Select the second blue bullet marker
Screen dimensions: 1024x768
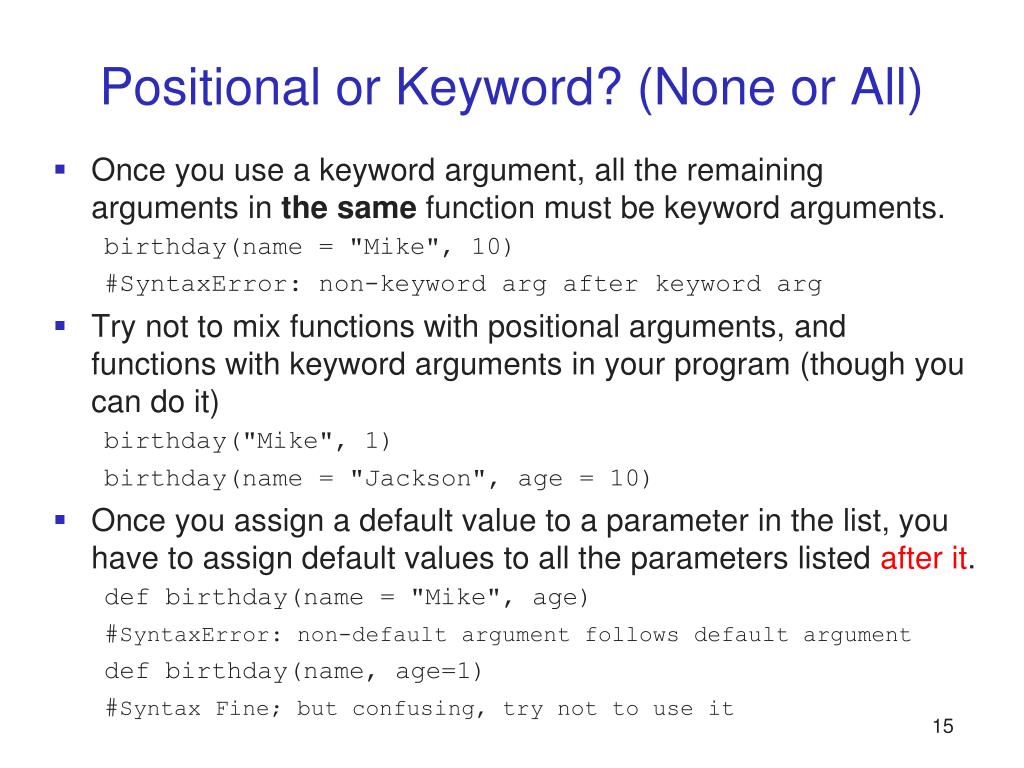60,326
